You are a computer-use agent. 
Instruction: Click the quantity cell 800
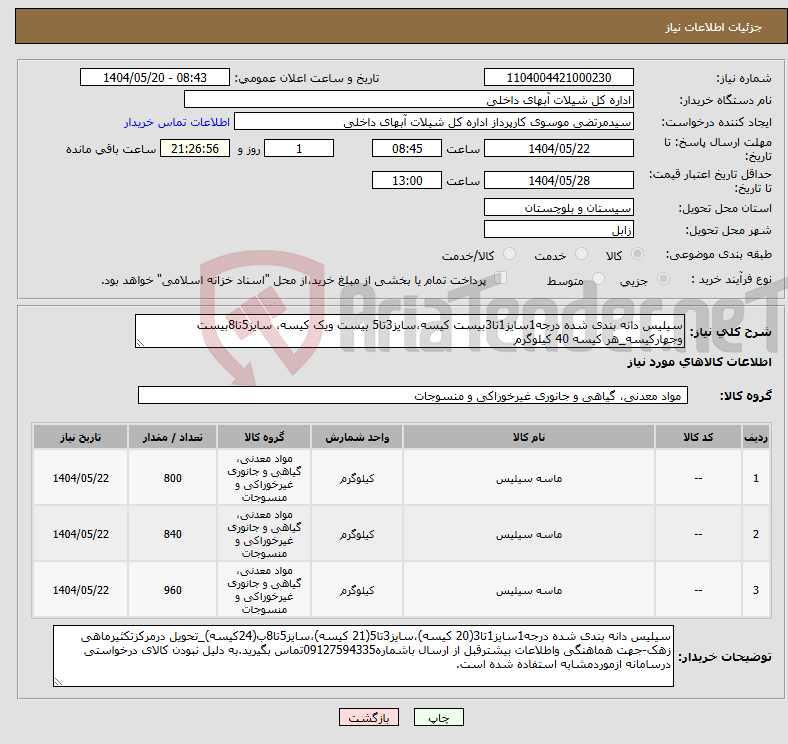tap(172, 478)
